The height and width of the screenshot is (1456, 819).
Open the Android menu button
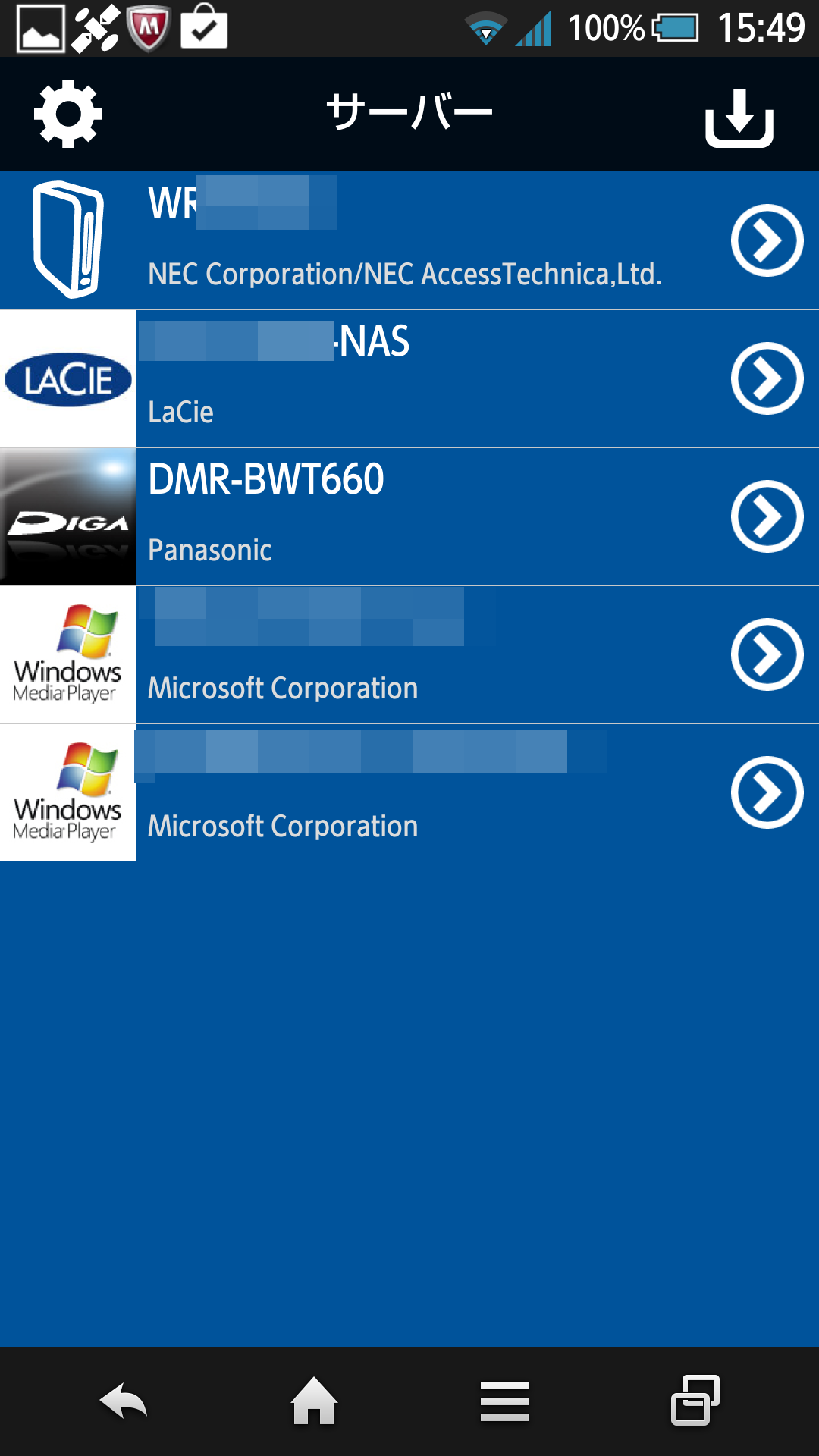[x=504, y=1401]
